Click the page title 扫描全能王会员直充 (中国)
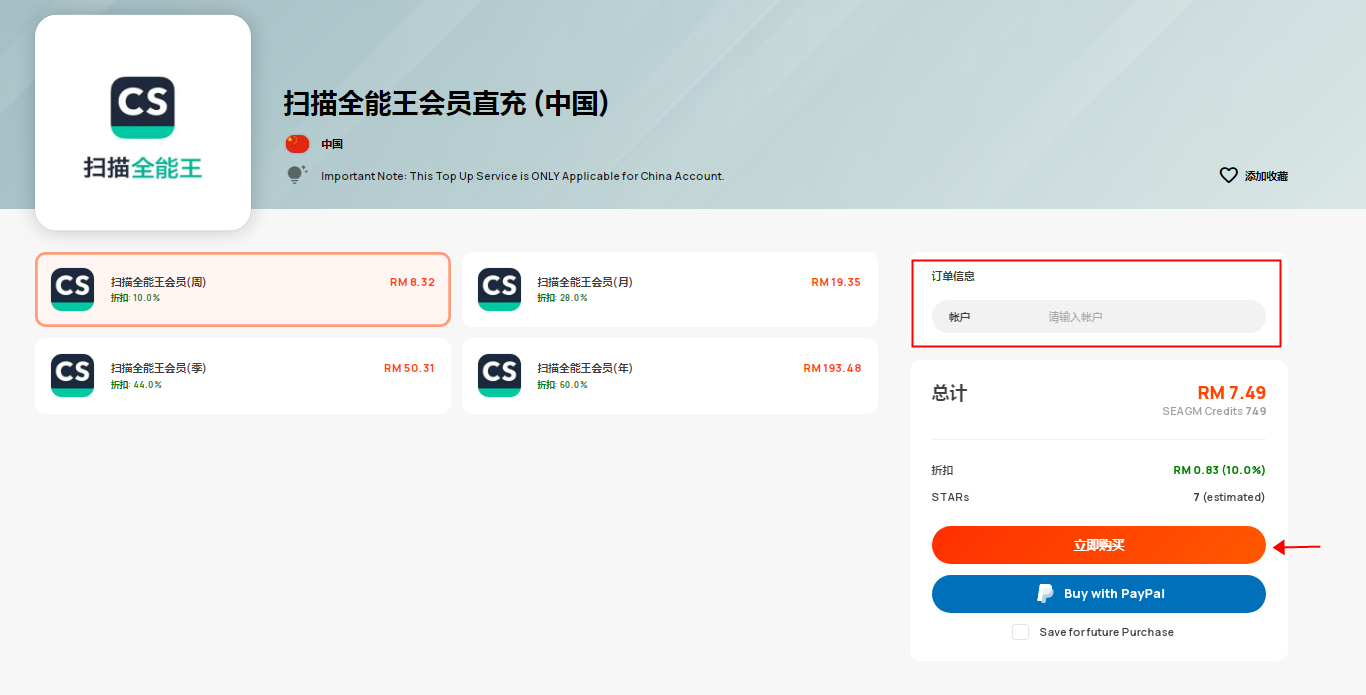 coord(446,103)
